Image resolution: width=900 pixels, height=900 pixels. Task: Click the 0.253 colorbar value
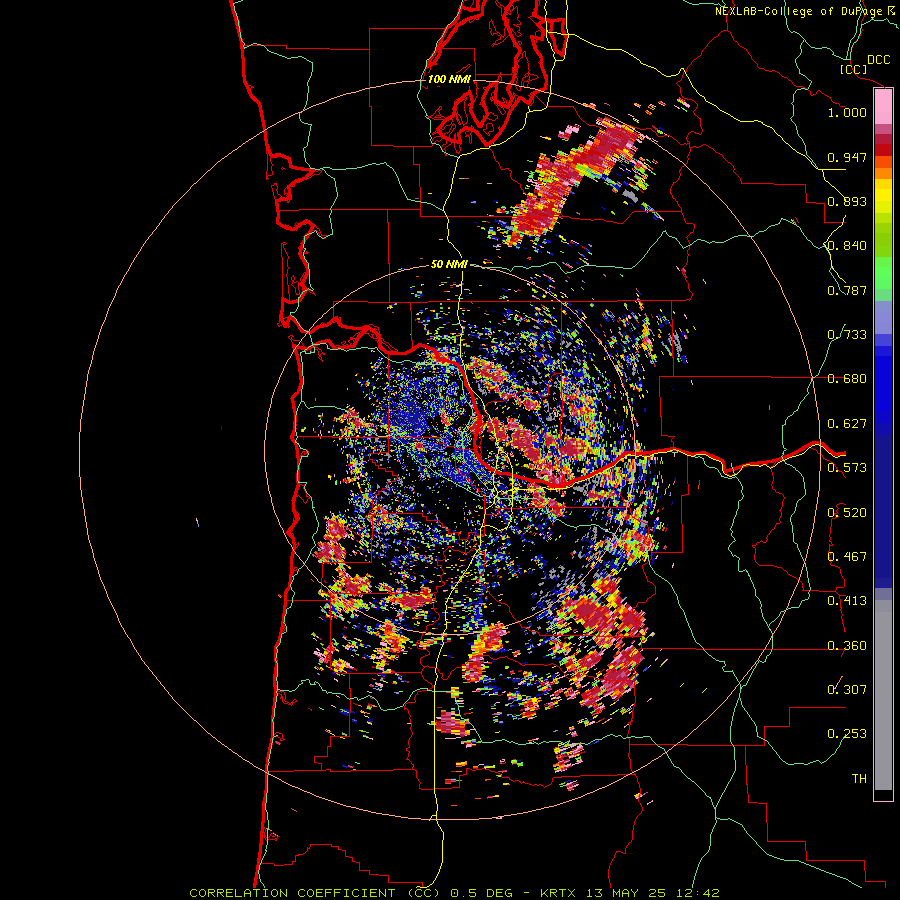847,734
